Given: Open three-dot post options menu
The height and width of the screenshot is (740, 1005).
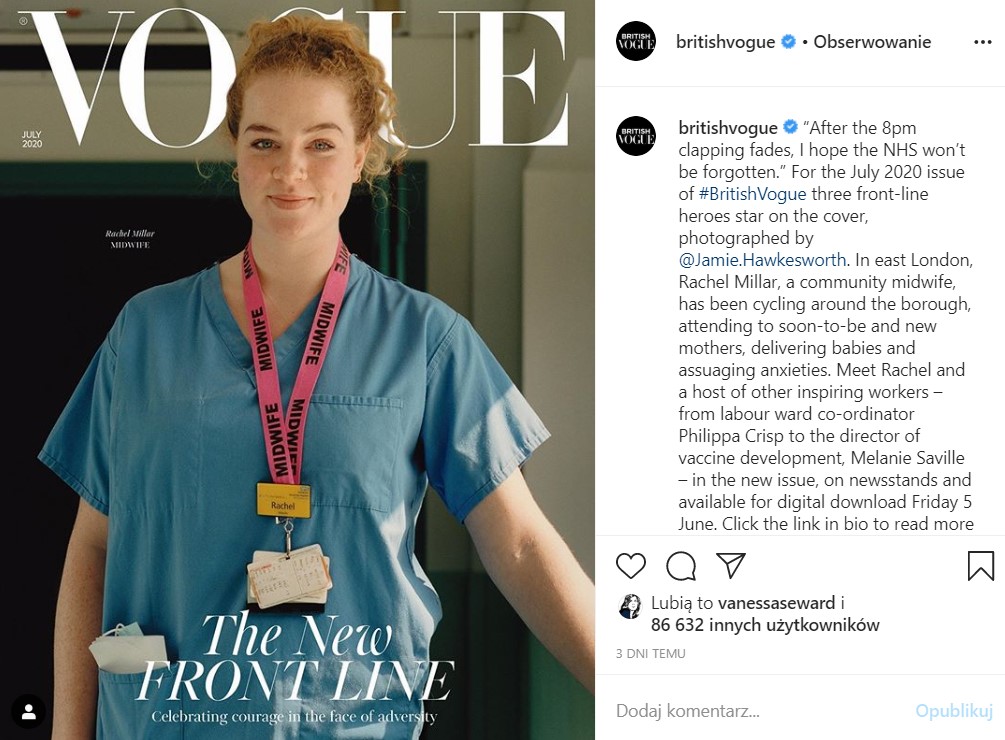Looking at the screenshot, I should 983,42.
